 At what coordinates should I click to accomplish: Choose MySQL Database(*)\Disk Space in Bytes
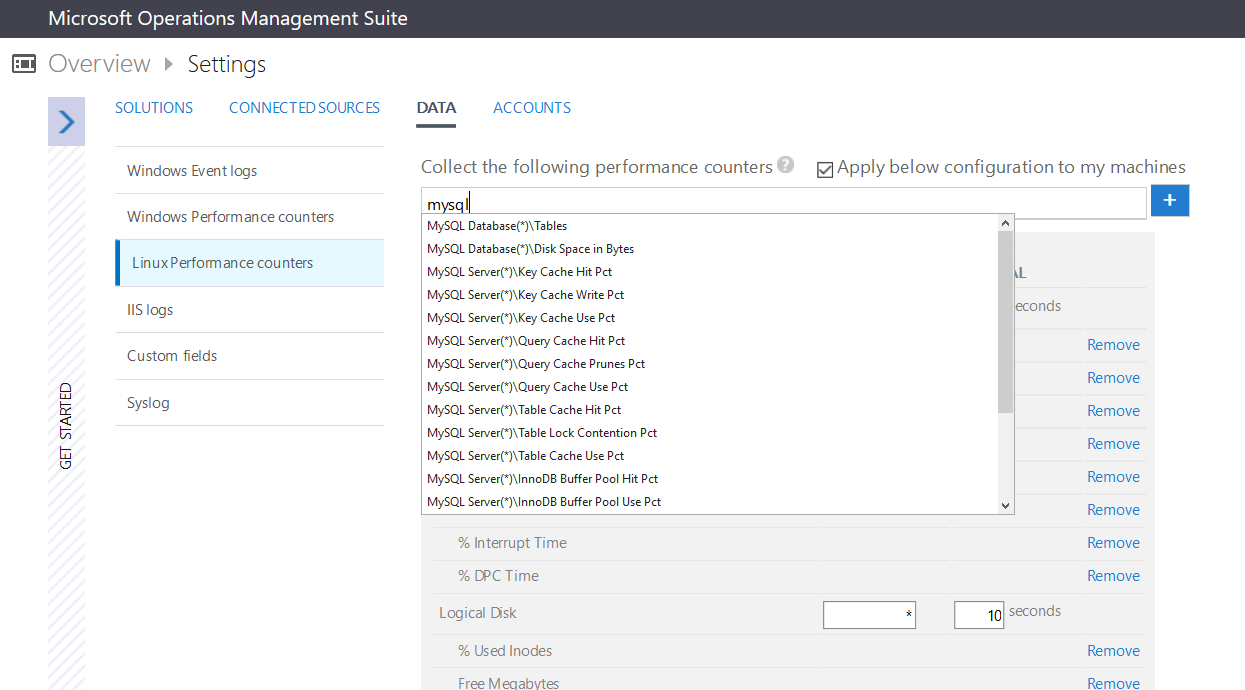[x=710, y=249]
